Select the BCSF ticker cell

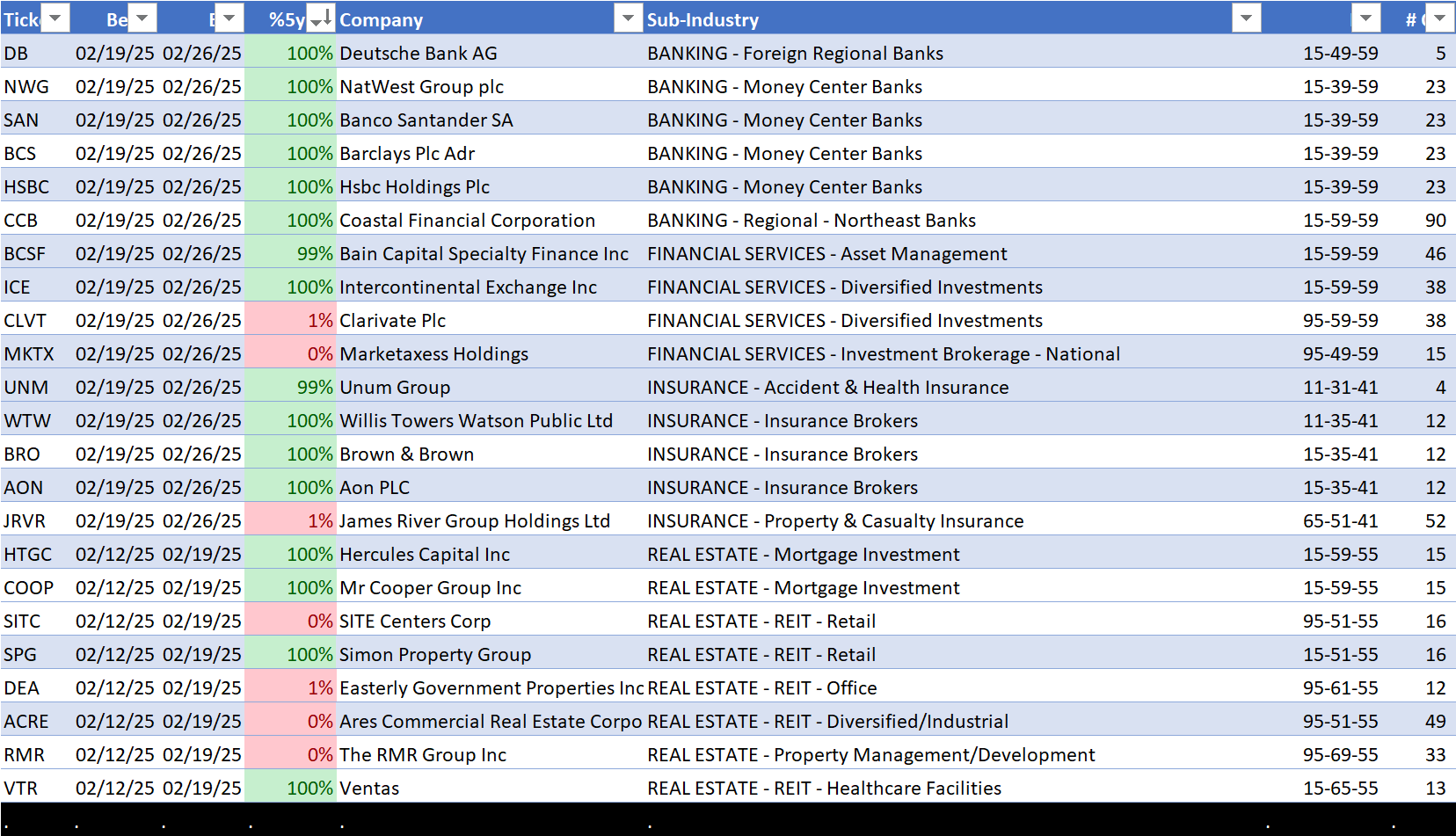point(36,253)
